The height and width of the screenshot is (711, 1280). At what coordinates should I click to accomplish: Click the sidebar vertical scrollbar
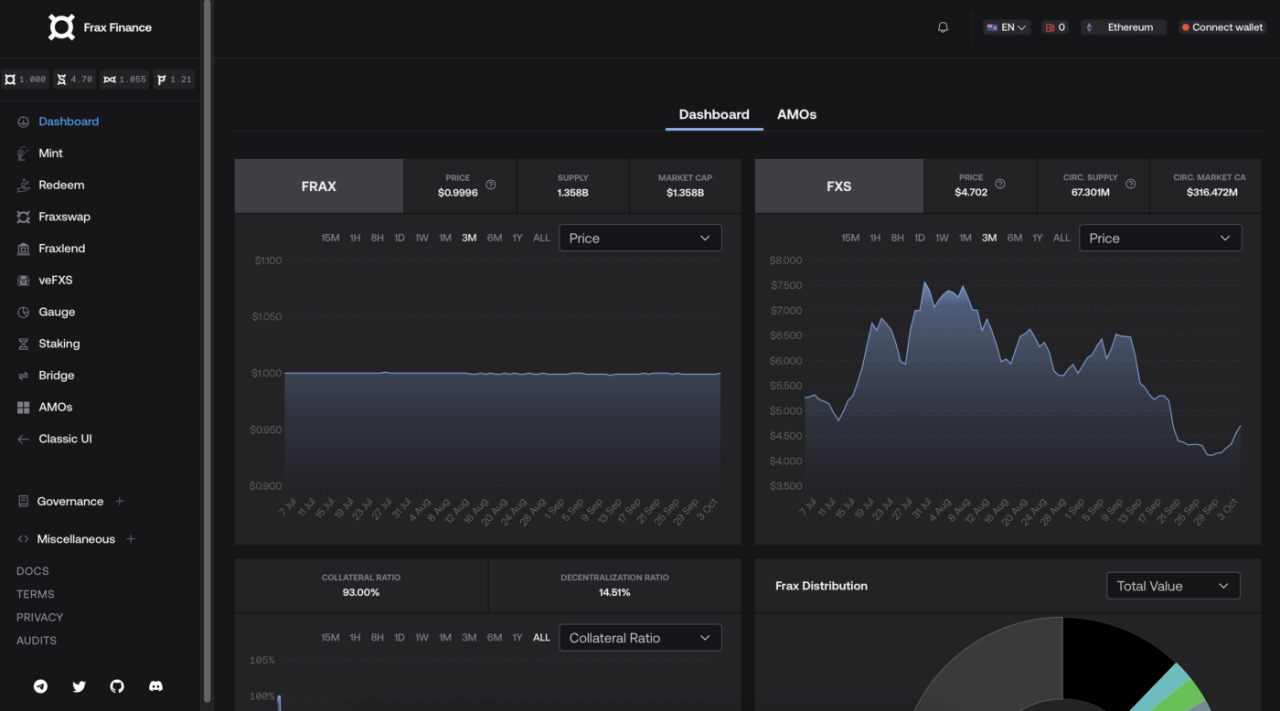point(207,350)
